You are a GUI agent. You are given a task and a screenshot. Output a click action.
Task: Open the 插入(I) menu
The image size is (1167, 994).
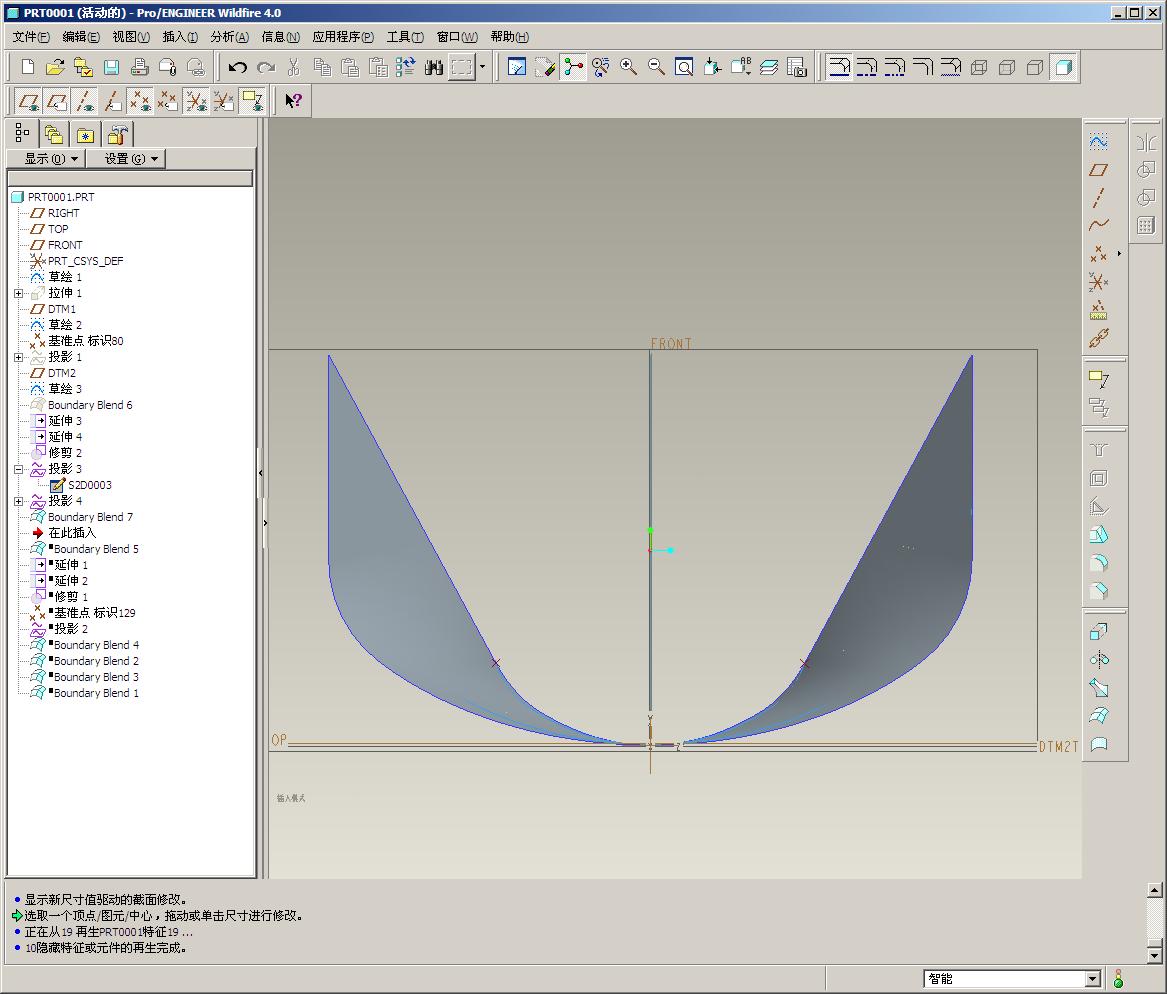[180, 37]
